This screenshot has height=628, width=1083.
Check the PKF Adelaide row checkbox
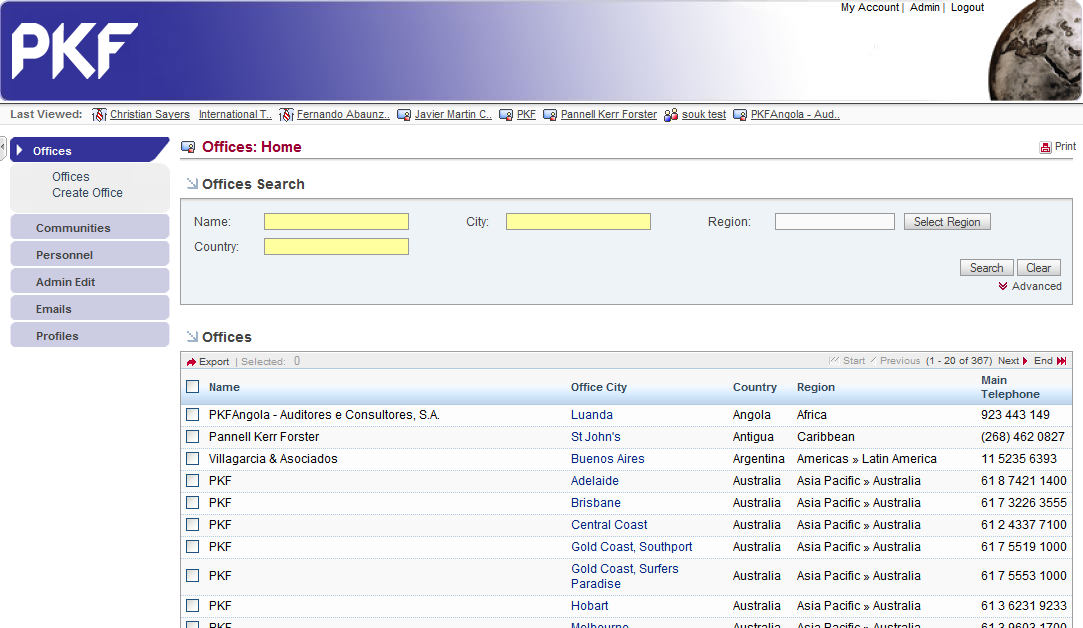pyautogui.click(x=193, y=481)
